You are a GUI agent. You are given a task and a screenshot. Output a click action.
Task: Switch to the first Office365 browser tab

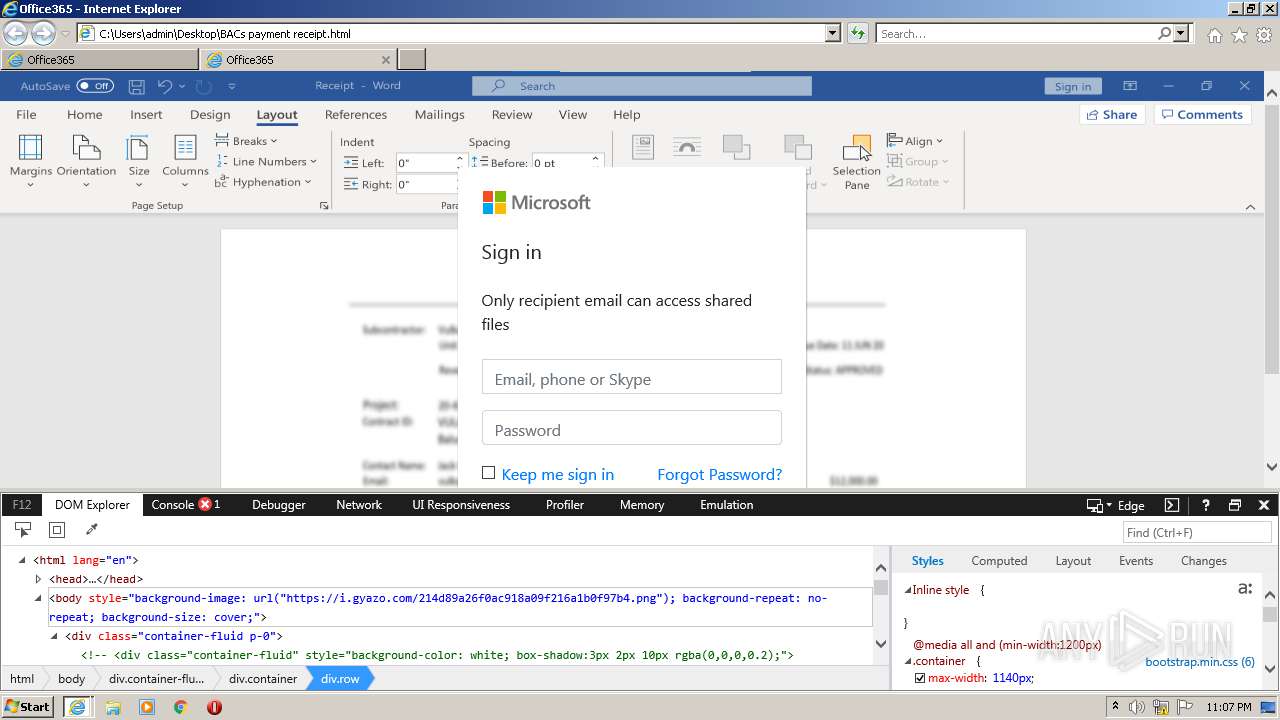coord(100,60)
